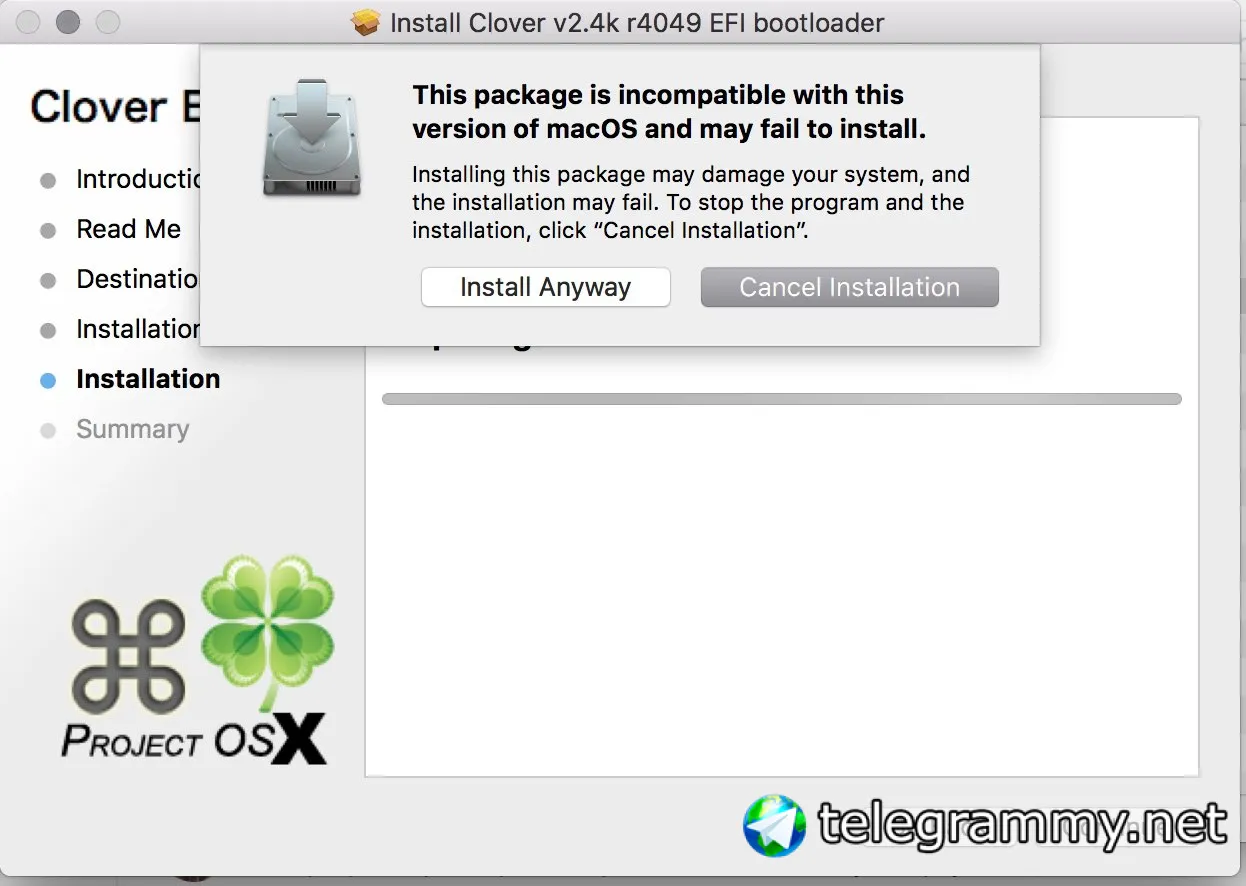This screenshot has height=886, width=1246.
Task: Select the Summary step in sidebar
Action: tap(132, 429)
